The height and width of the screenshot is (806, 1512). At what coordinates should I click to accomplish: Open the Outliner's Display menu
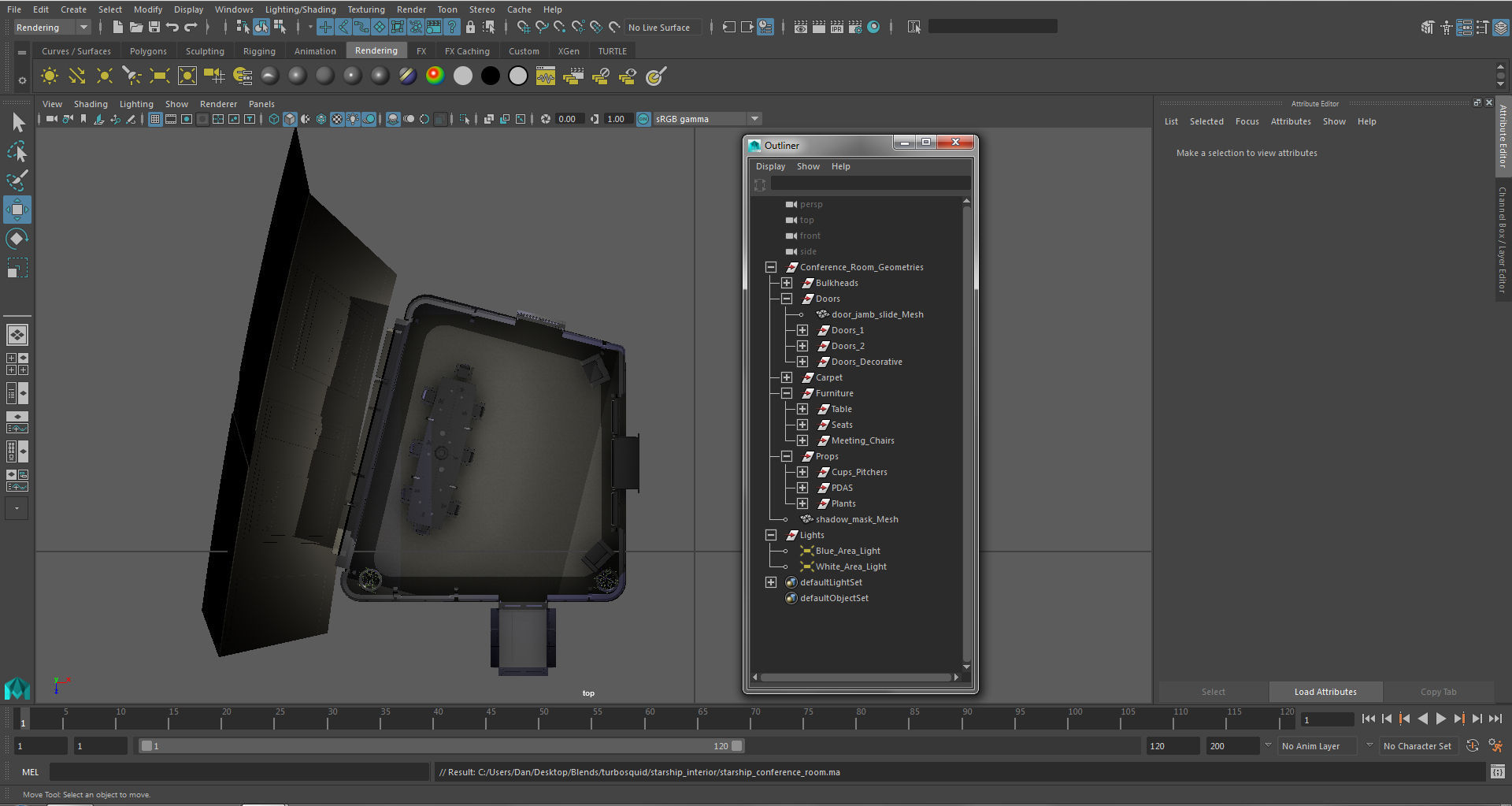[770, 166]
